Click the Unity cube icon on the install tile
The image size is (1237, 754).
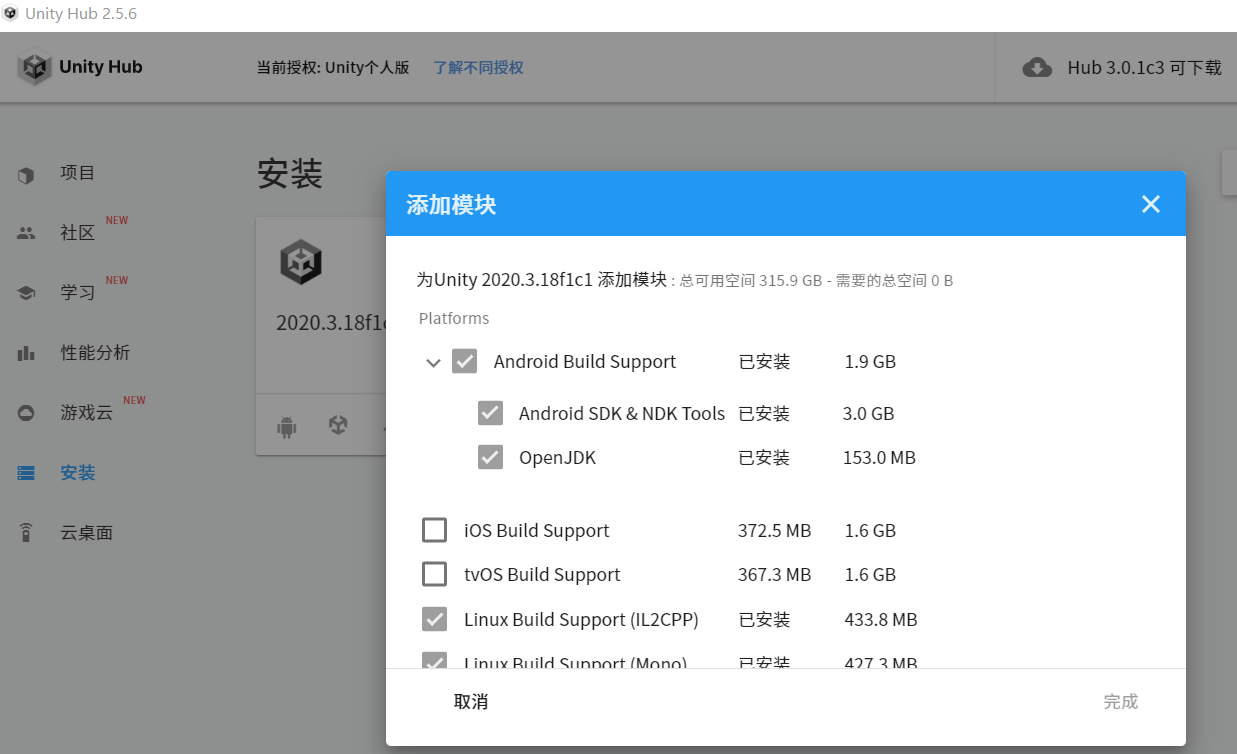coord(338,425)
